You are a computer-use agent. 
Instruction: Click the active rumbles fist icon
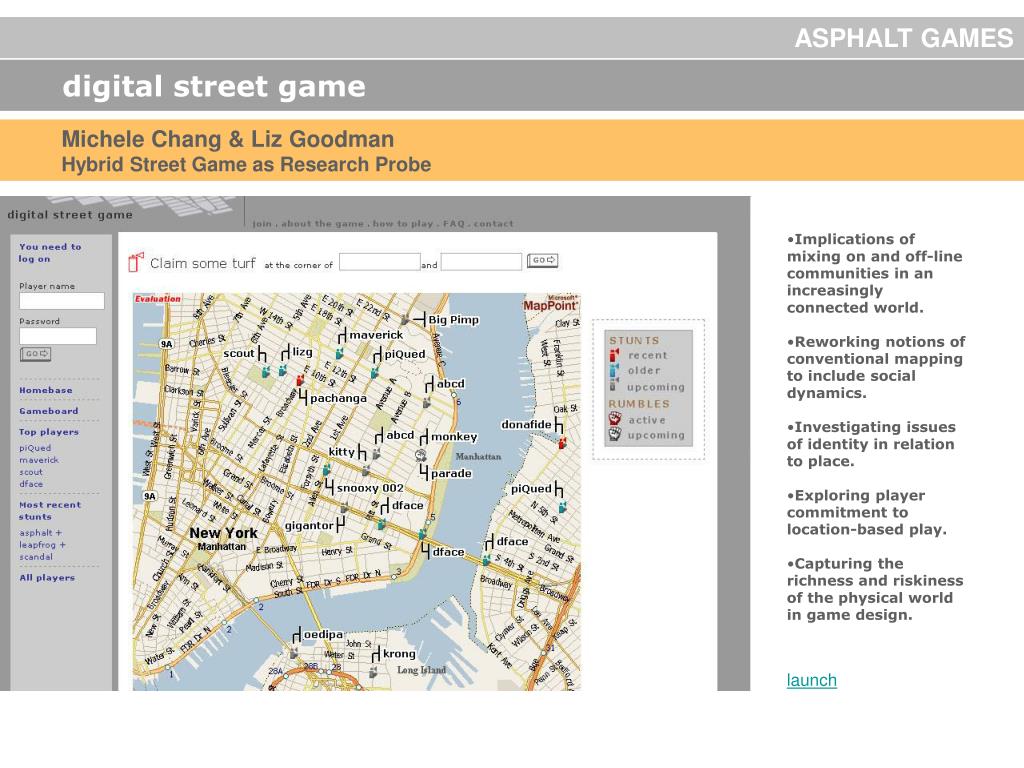615,419
